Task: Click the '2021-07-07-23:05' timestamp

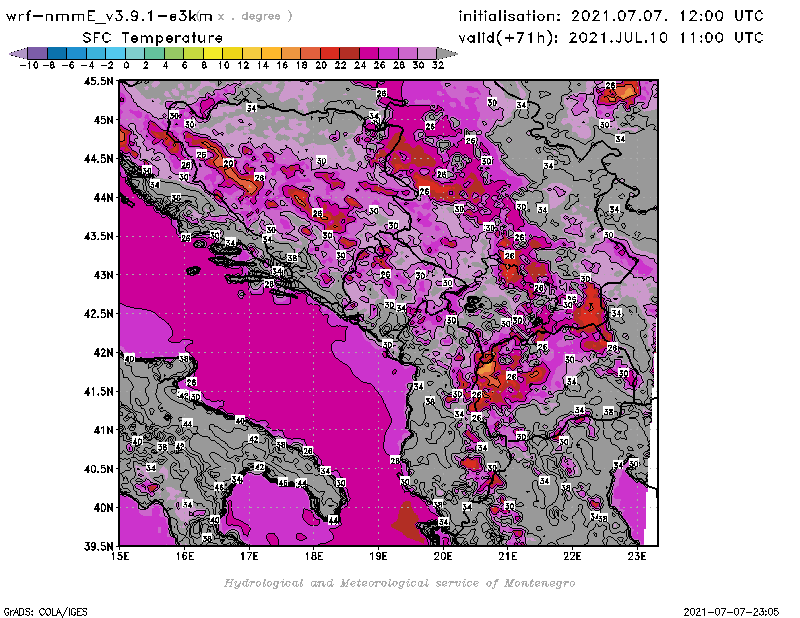Action: [x=731, y=612]
